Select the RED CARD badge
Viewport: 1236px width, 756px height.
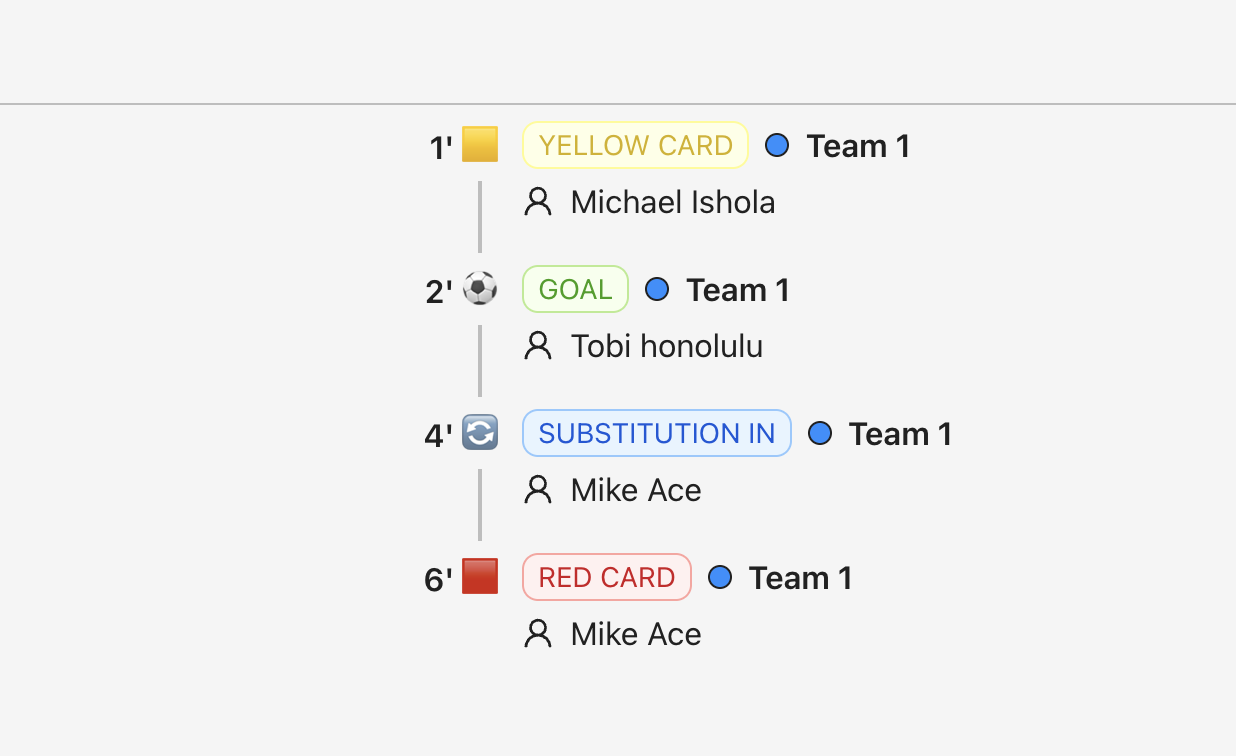[x=606, y=578]
